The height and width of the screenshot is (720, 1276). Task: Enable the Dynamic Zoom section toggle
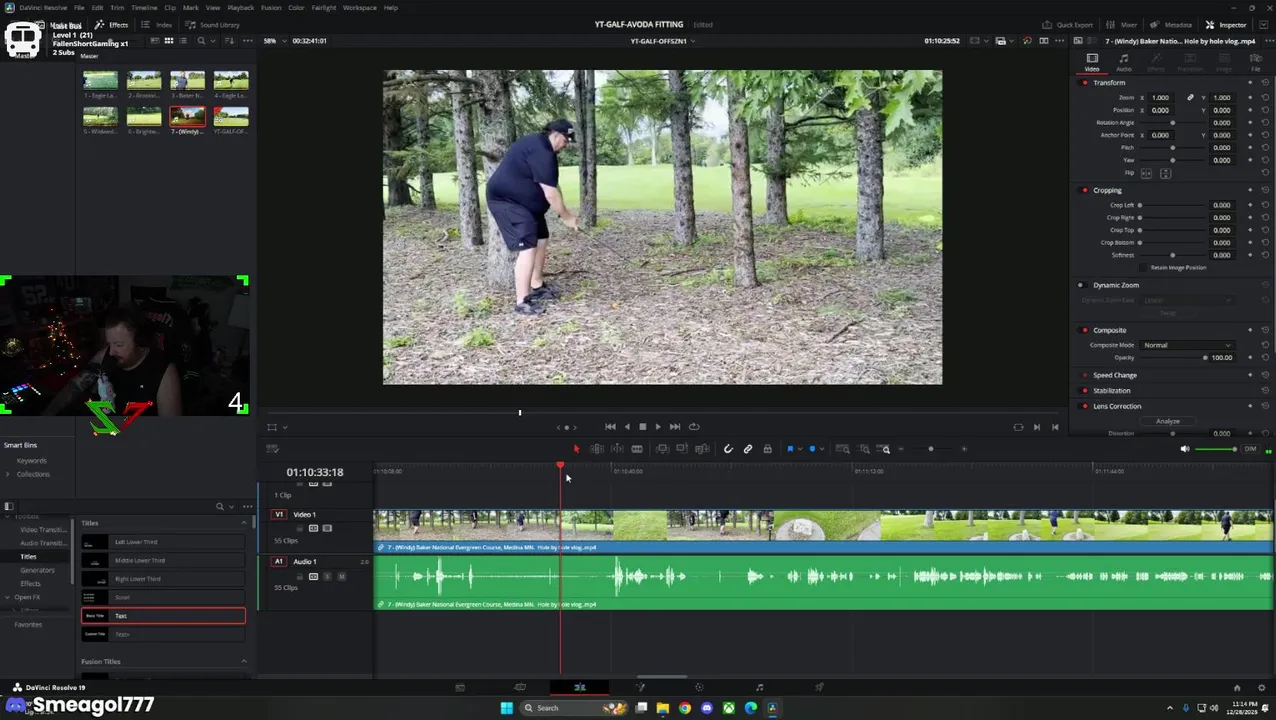(x=1081, y=285)
